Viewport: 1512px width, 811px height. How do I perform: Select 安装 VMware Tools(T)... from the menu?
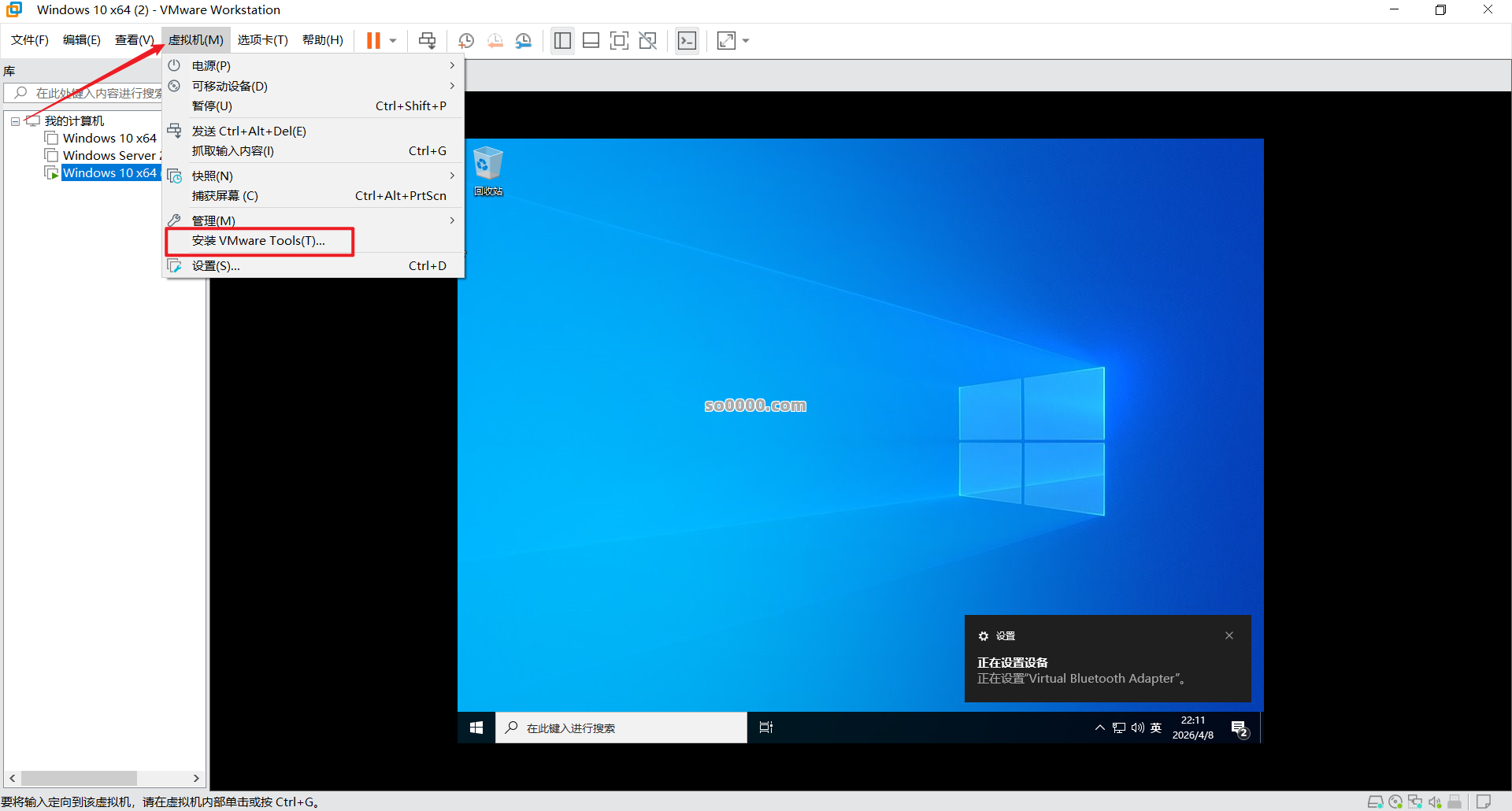tap(258, 241)
